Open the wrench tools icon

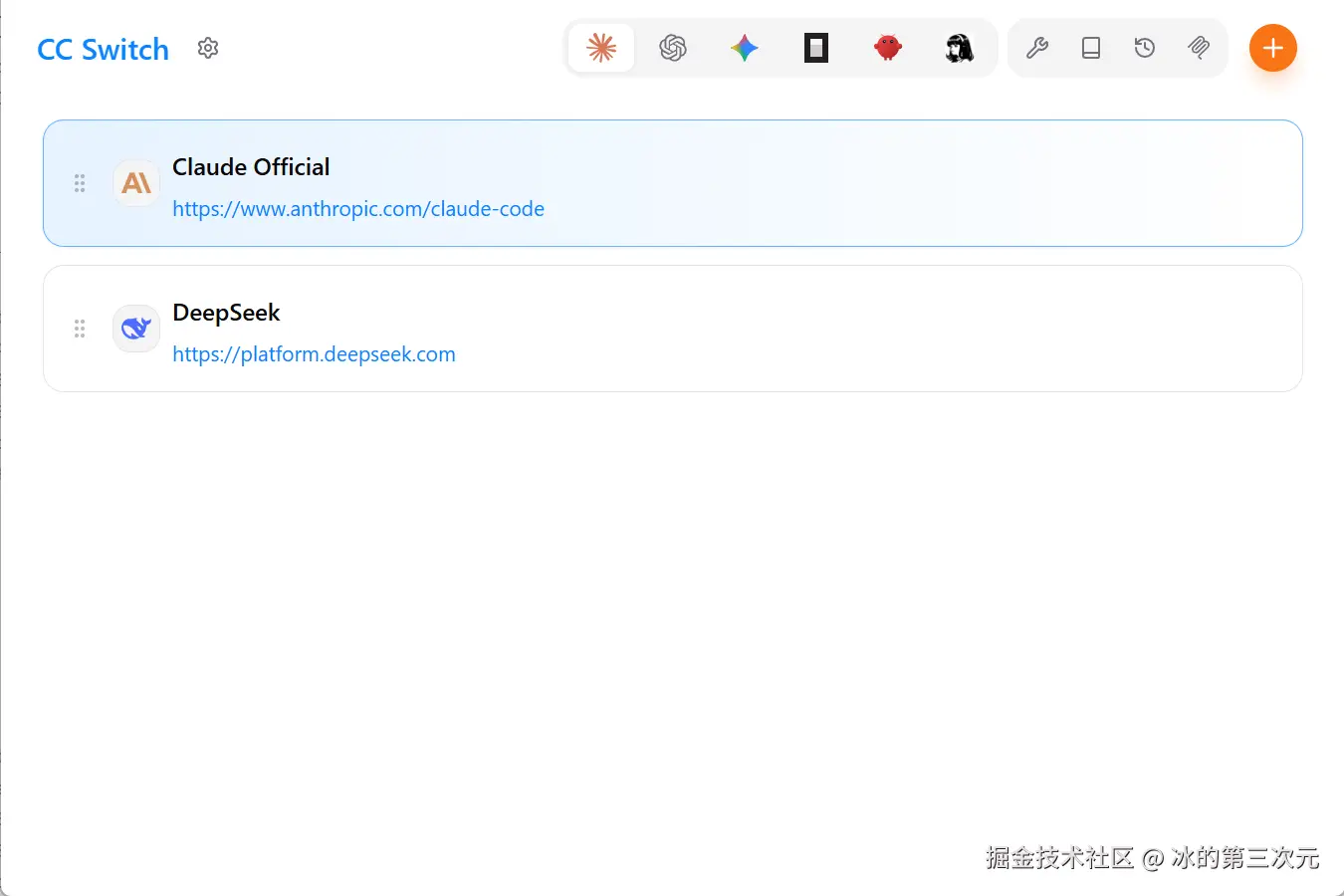(1037, 48)
